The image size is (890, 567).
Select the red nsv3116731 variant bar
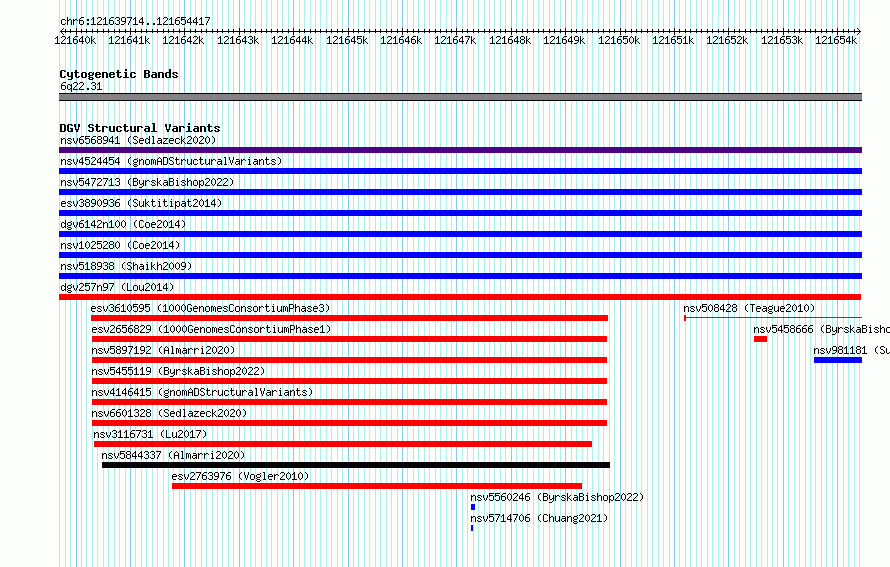[343, 444]
